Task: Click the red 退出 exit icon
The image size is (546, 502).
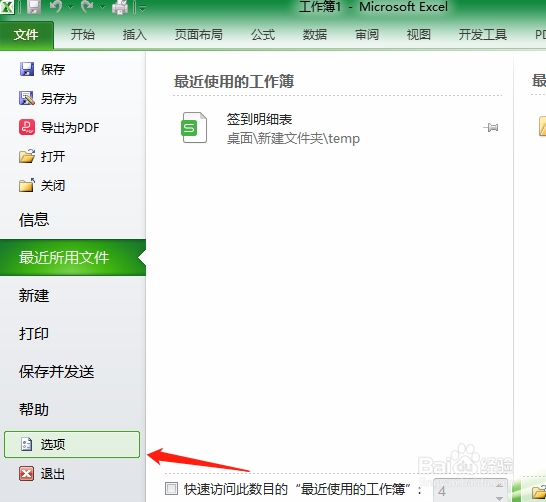Action: pyautogui.click(x=27, y=473)
